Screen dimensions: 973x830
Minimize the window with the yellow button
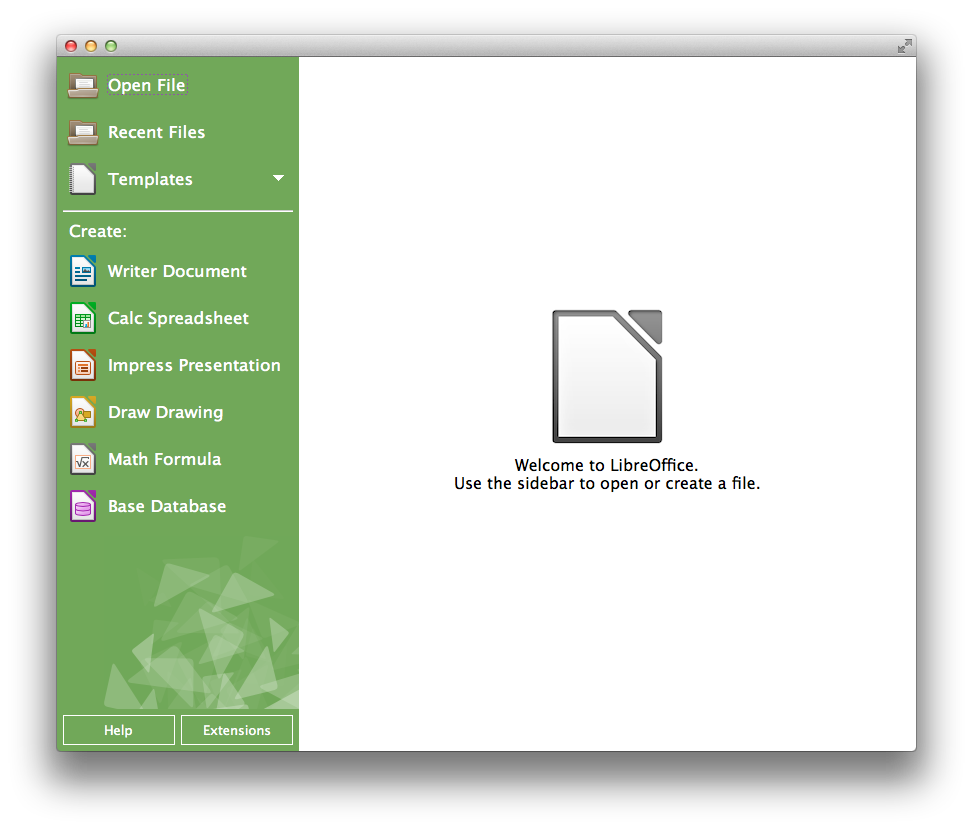(x=91, y=46)
